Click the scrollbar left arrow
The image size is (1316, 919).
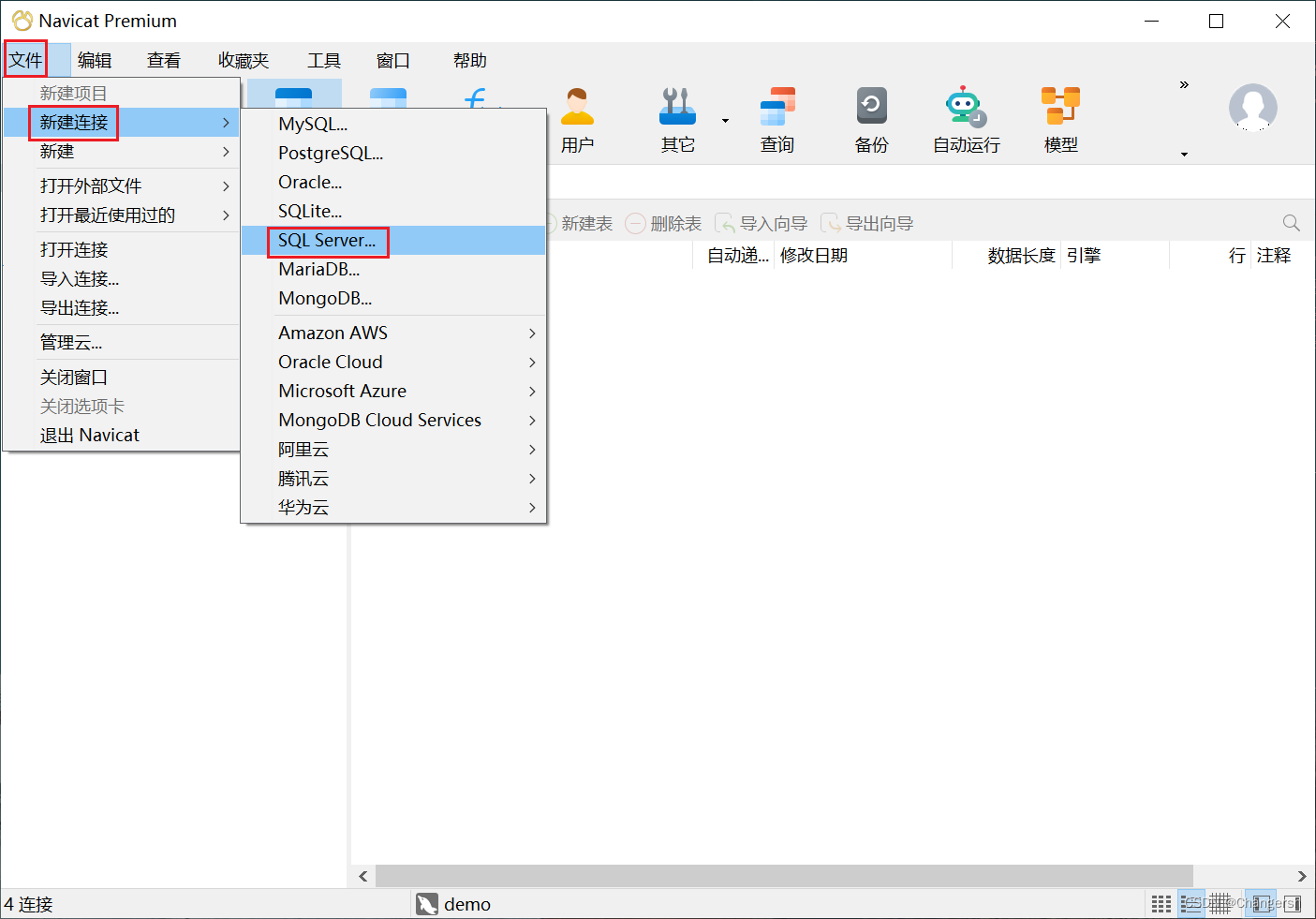click(x=363, y=876)
